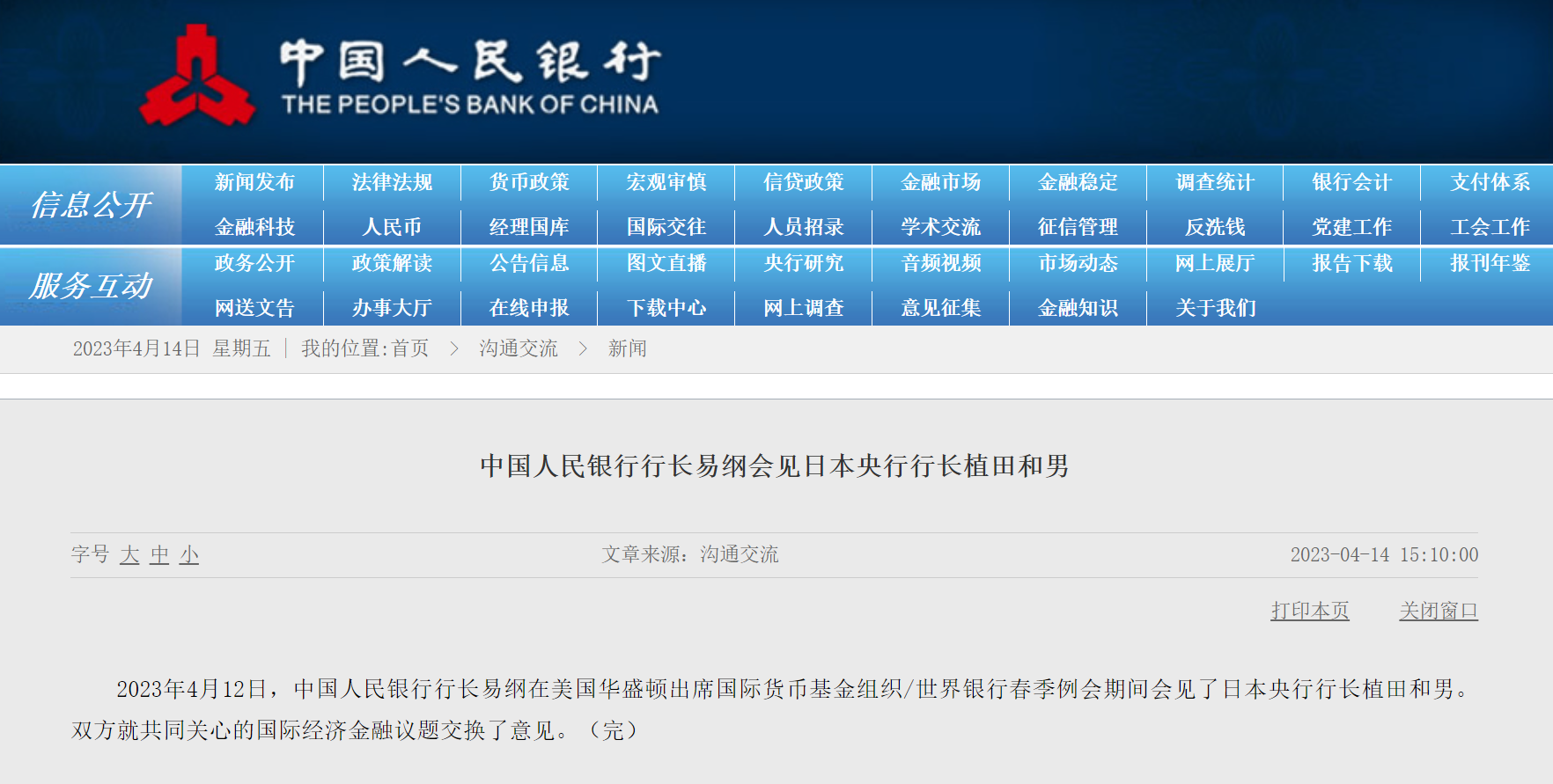Image resolution: width=1553 pixels, height=784 pixels.
Task: Open 信贷政策 navigation item
Action: tap(804, 182)
